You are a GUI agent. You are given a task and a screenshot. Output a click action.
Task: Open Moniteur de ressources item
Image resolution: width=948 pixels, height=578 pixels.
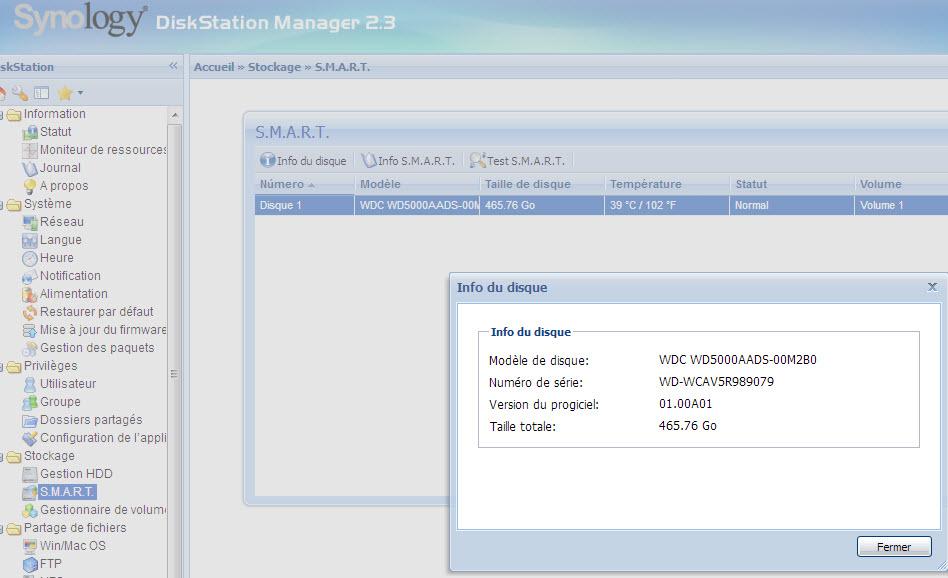[x=103, y=150]
